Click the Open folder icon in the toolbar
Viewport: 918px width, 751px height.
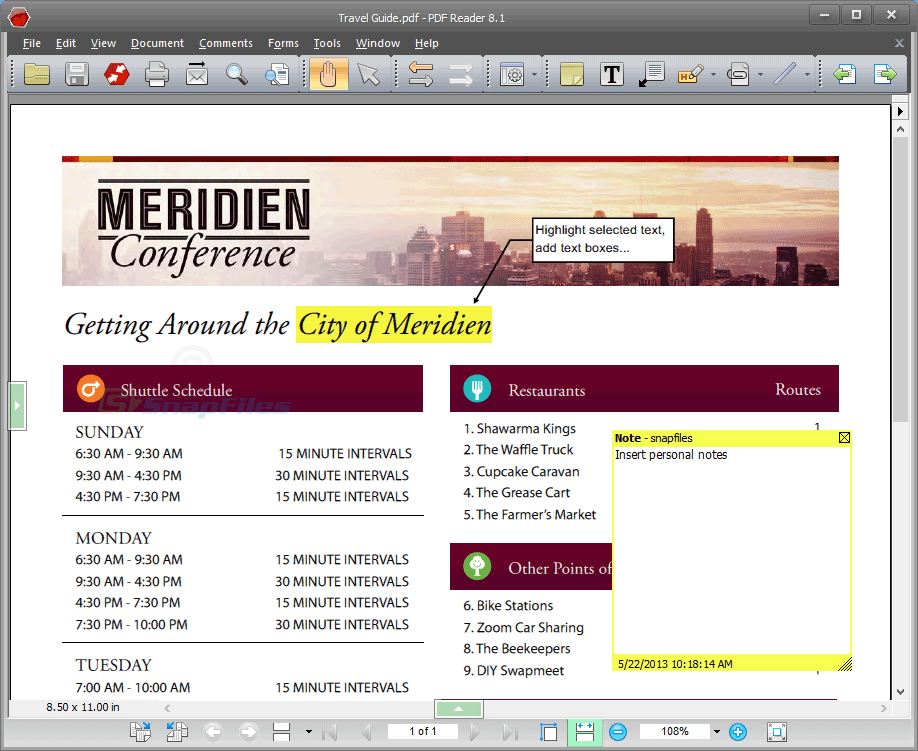coord(37,74)
